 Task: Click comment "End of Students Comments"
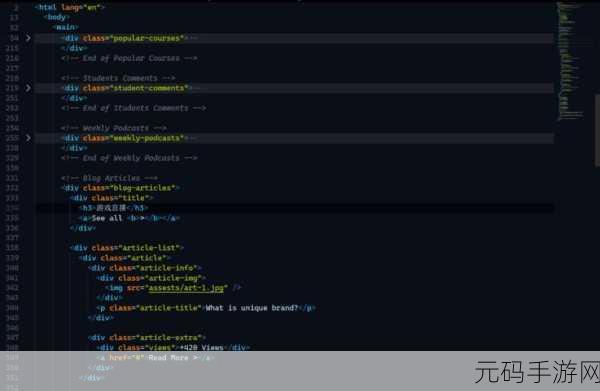click(133, 108)
